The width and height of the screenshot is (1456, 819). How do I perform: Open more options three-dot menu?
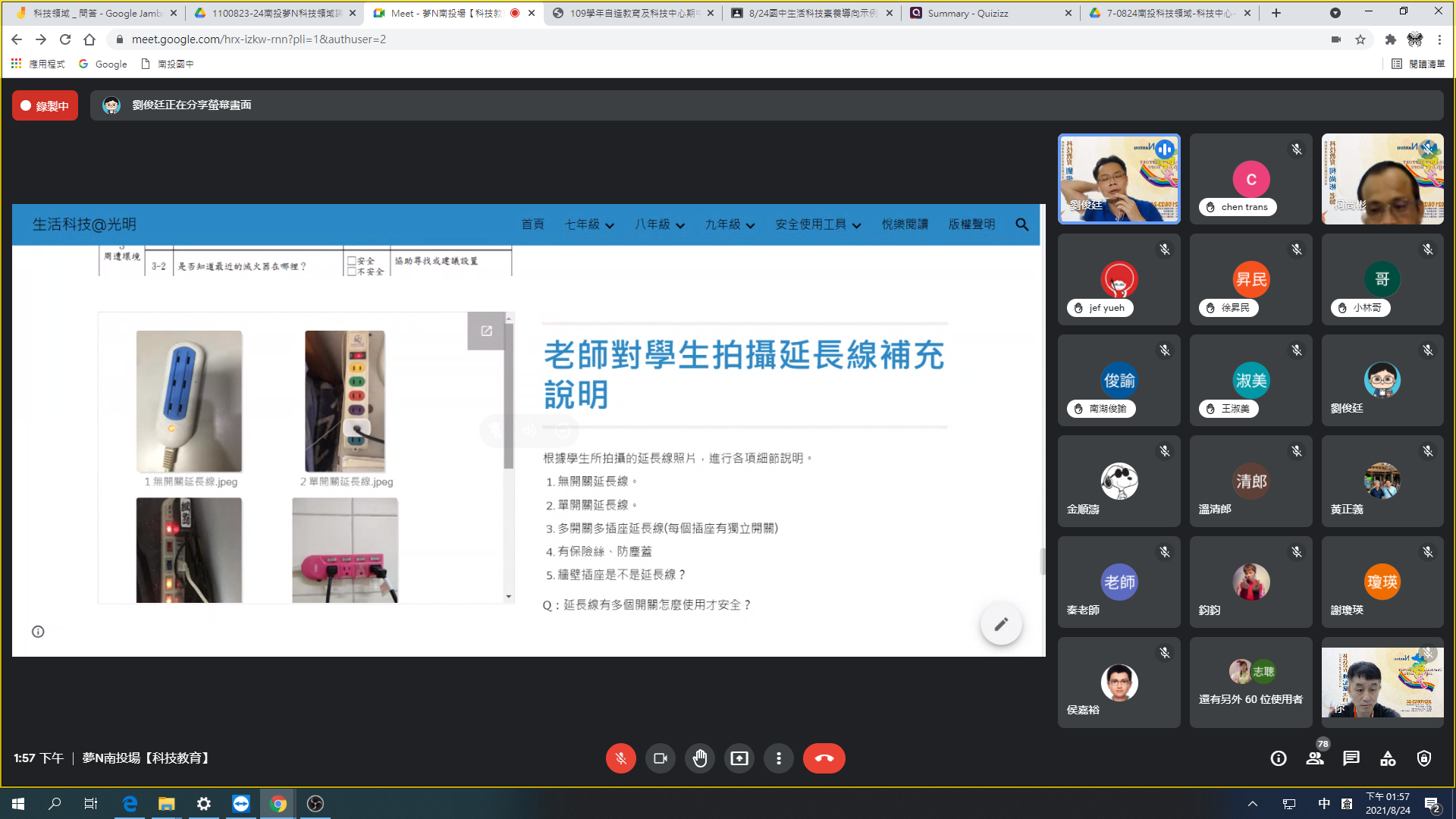point(778,758)
